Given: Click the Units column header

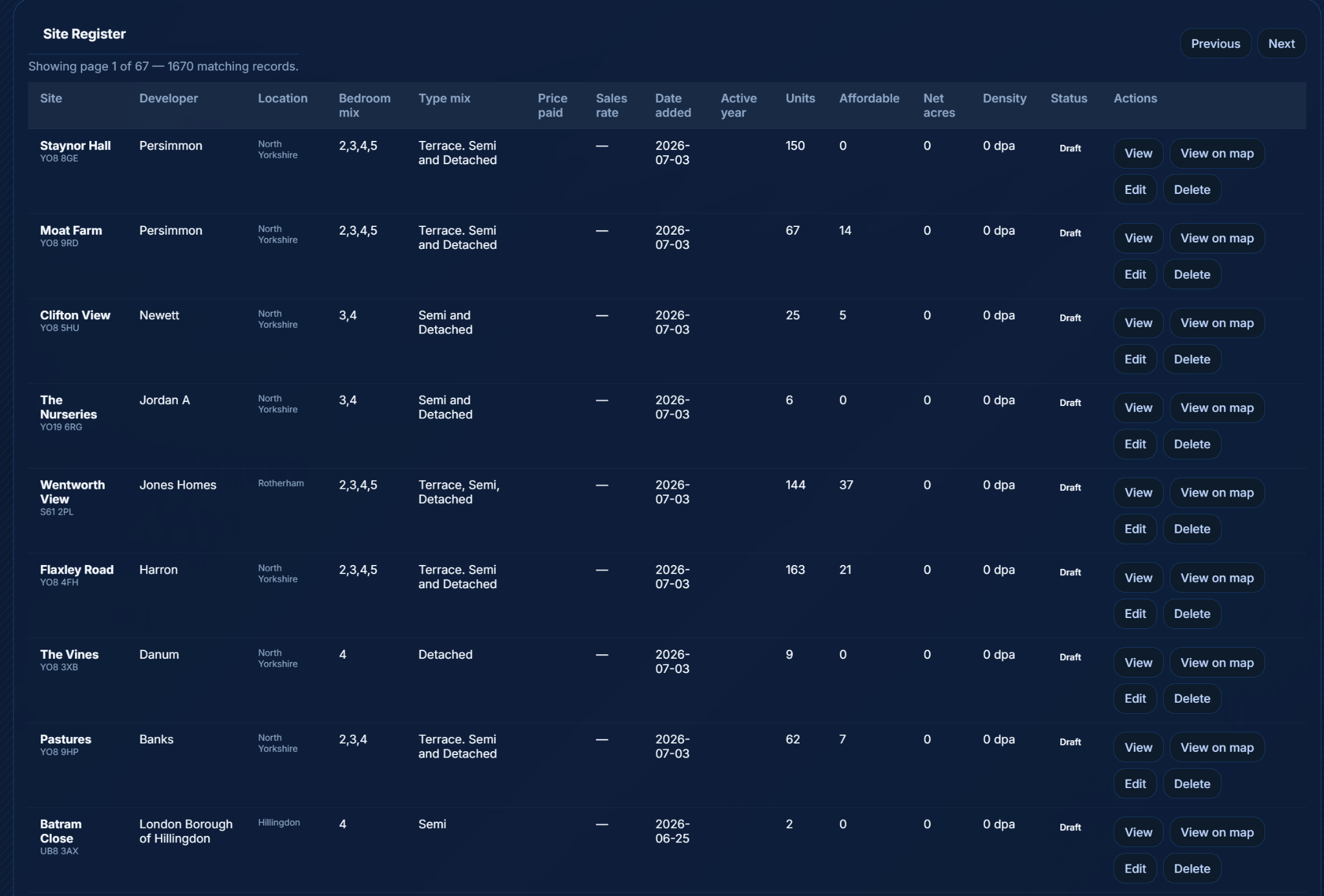Looking at the screenshot, I should 800,98.
